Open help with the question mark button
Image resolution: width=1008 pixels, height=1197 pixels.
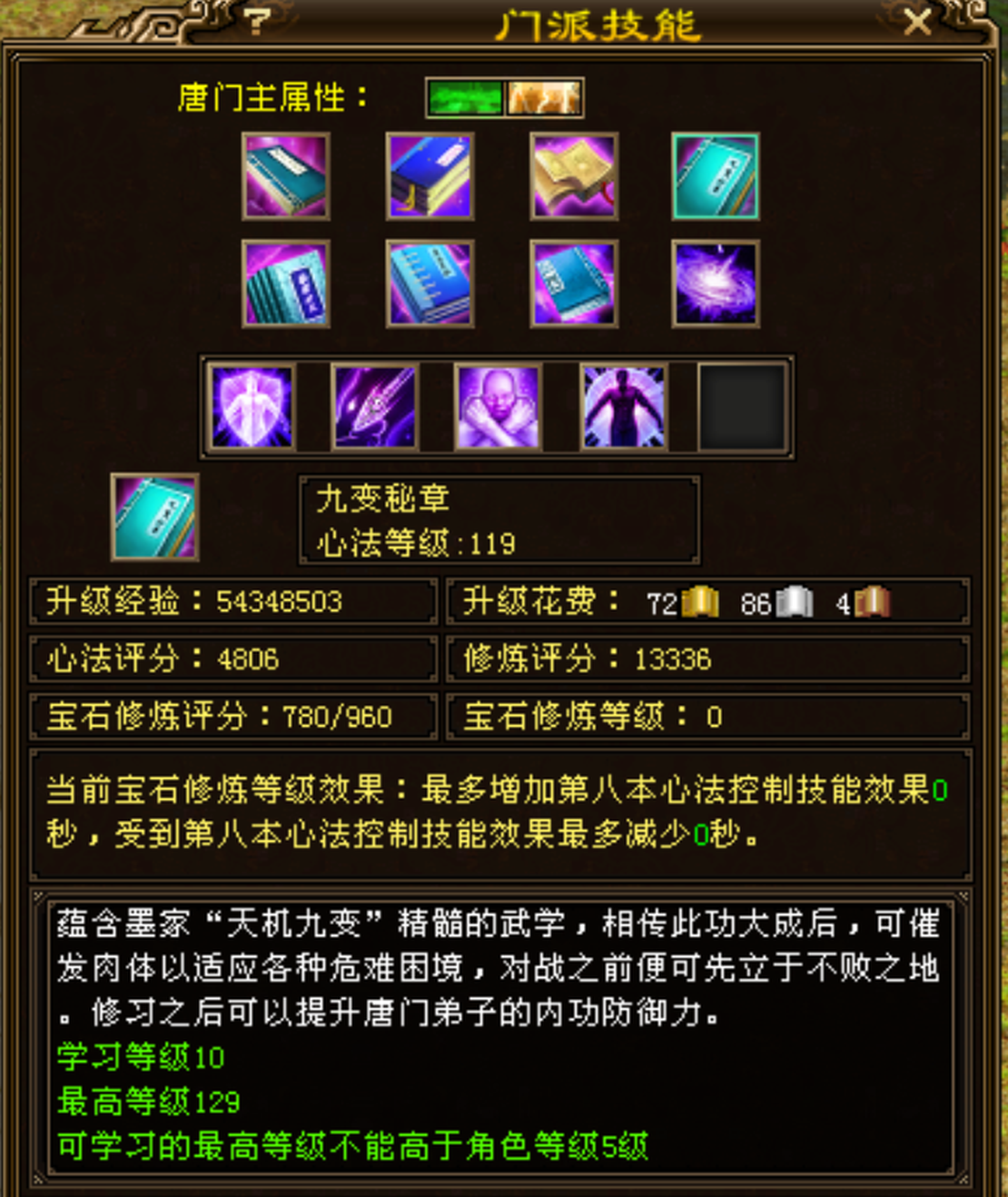coord(257,22)
